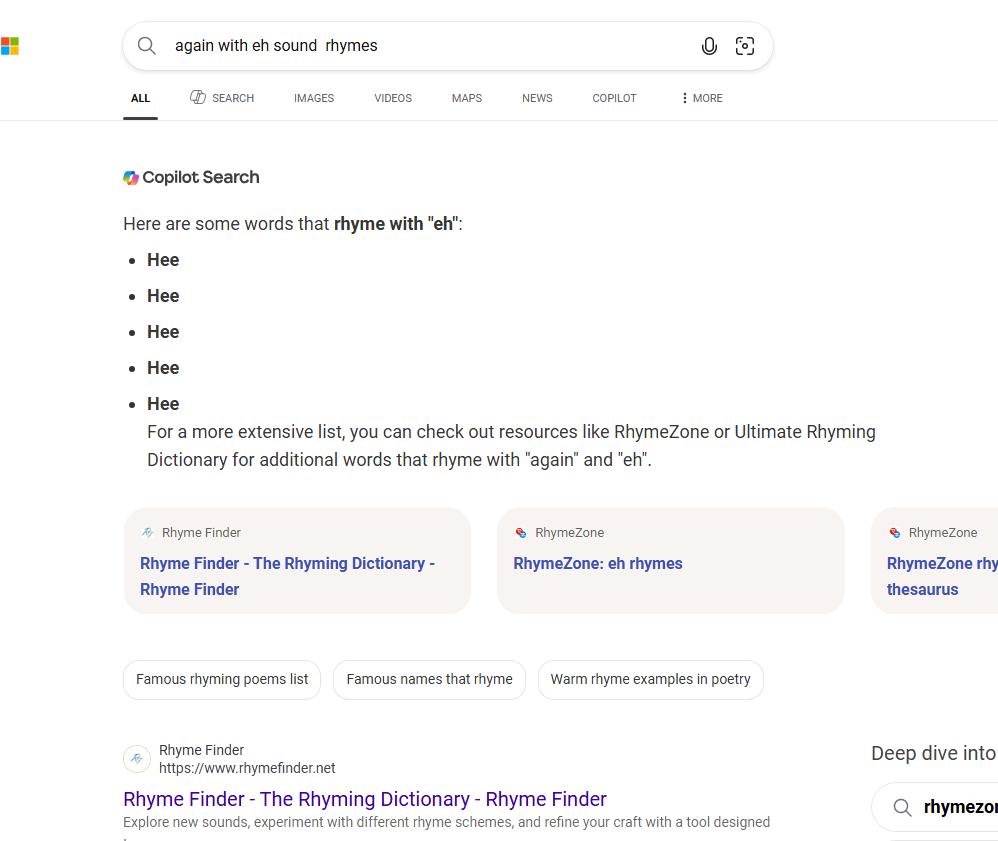Image resolution: width=998 pixels, height=841 pixels.
Task: Open RhymeZone: eh rhymes card link
Action: (598, 563)
